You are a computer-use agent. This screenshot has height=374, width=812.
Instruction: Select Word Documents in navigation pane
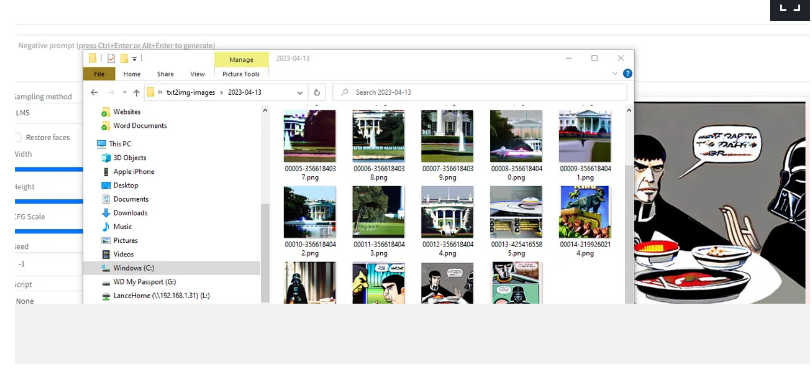[x=140, y=125]
